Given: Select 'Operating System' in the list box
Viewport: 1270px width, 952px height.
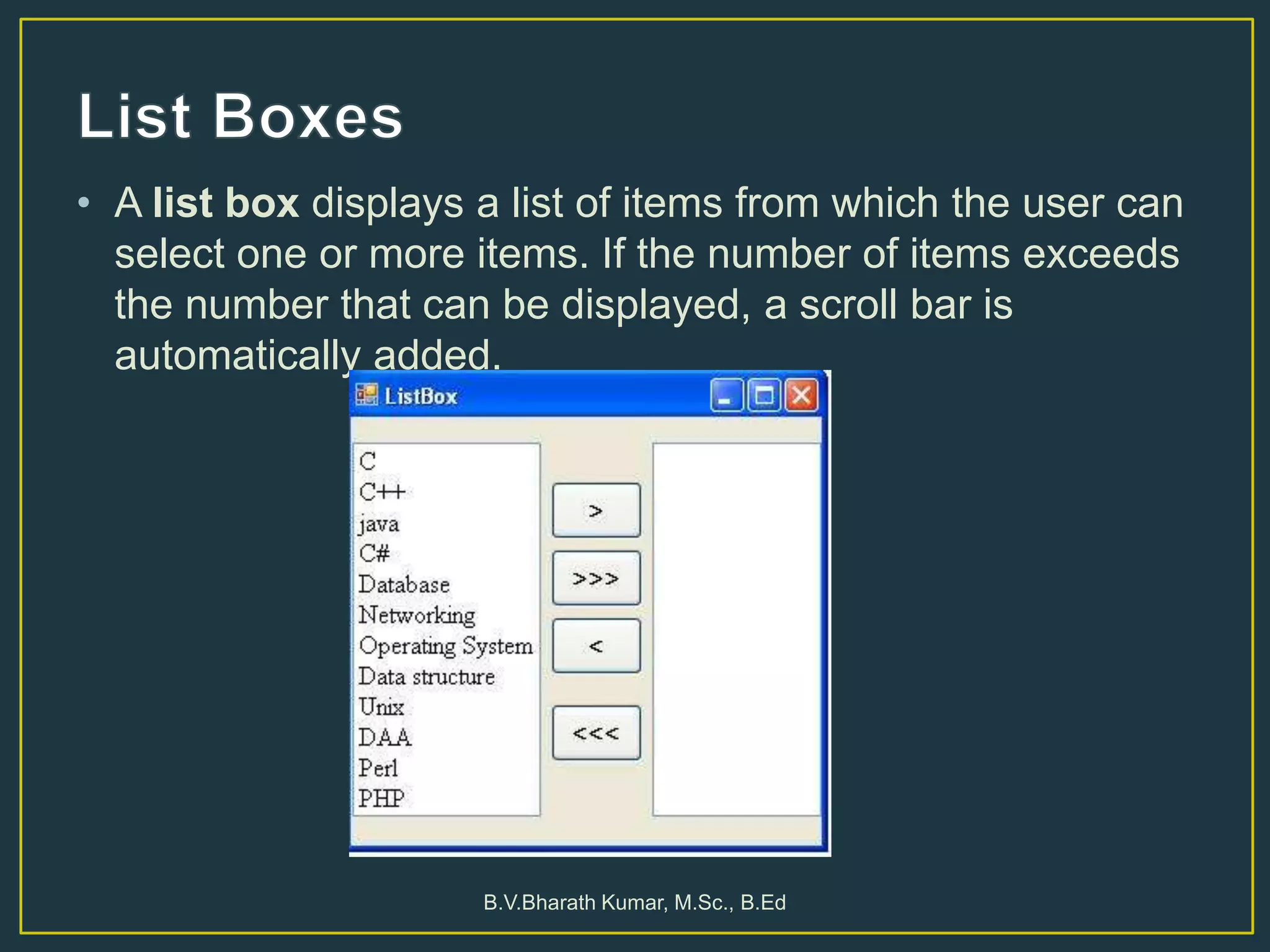Looking at the screenshot, I should coord(445,646).
